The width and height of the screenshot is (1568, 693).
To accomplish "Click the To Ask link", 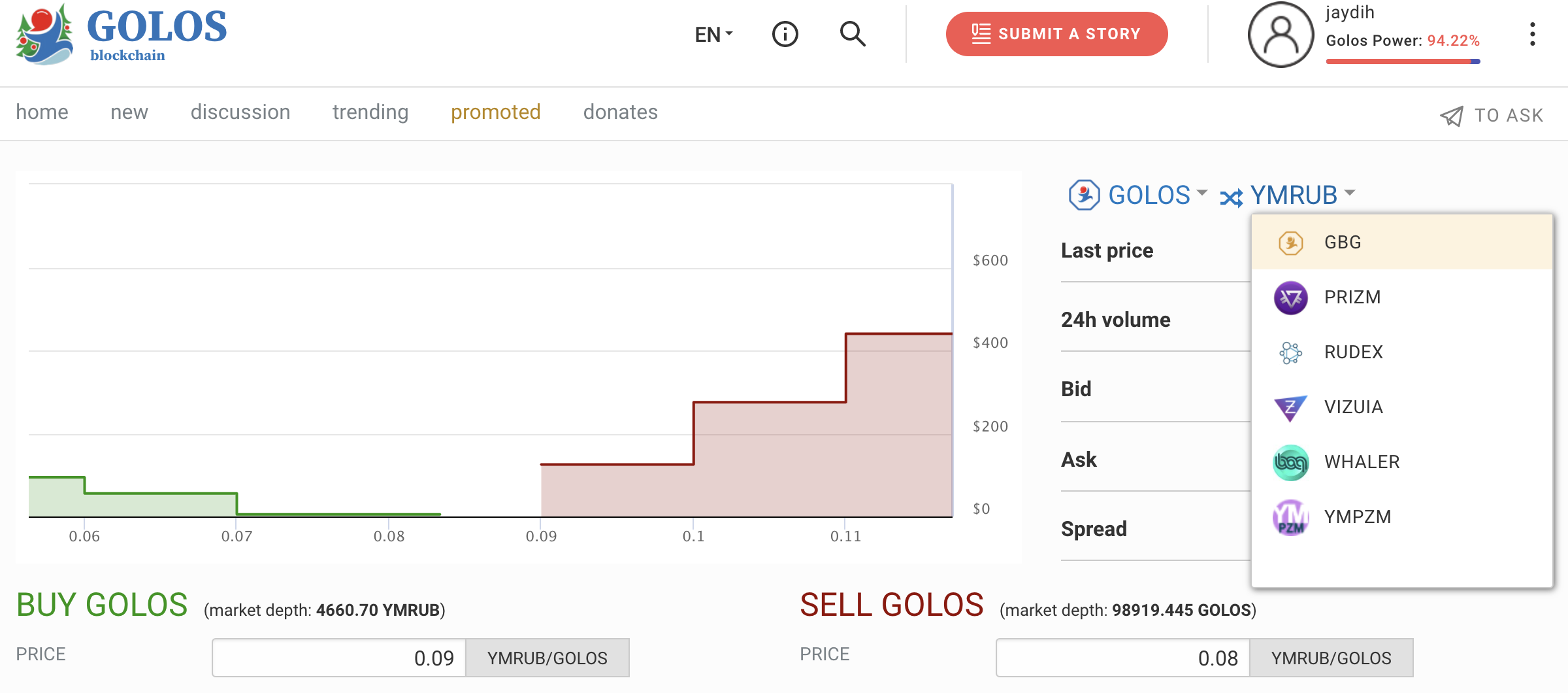I will pyautogui.click(x=1492, y=116).
